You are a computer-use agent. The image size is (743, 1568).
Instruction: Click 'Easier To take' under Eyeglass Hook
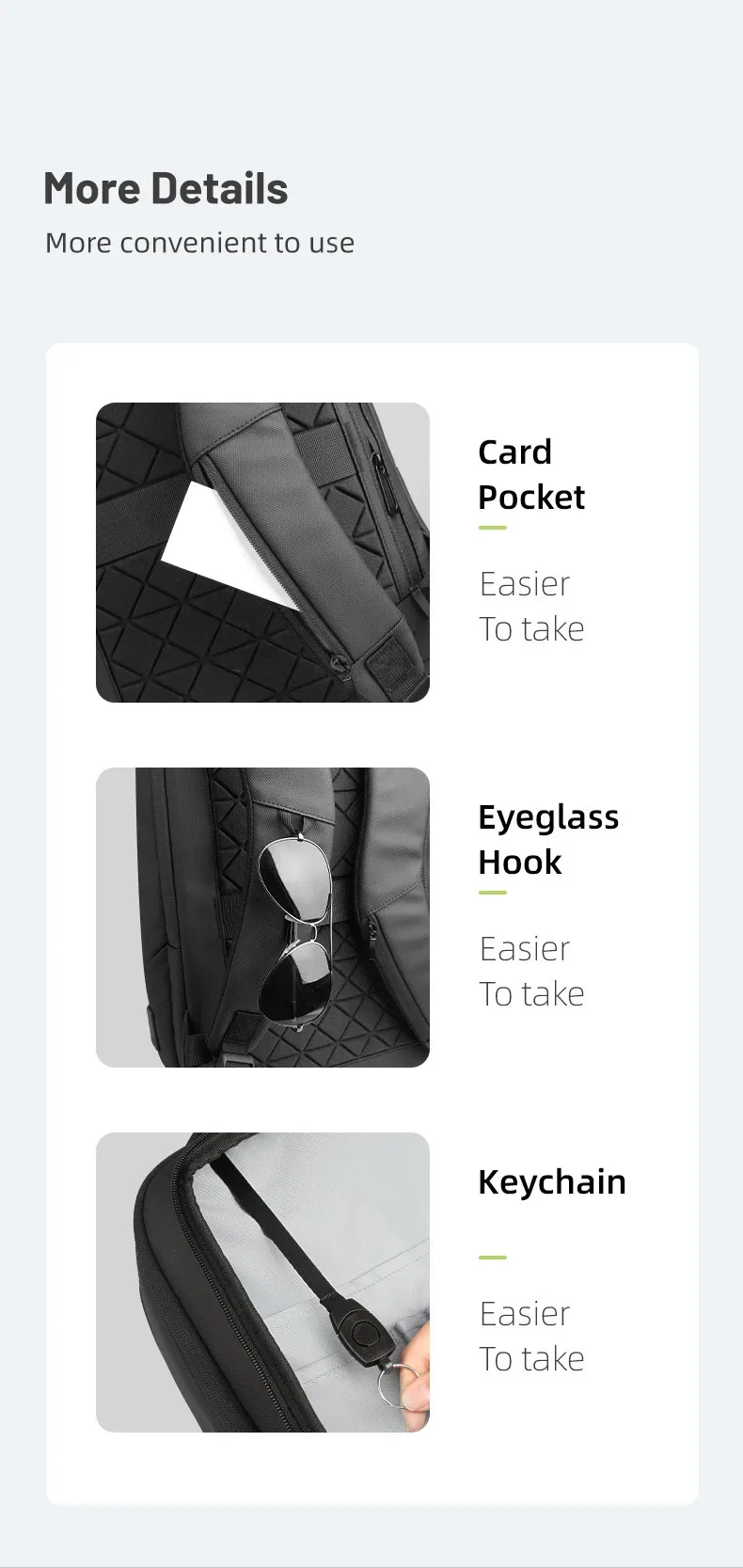531,972
